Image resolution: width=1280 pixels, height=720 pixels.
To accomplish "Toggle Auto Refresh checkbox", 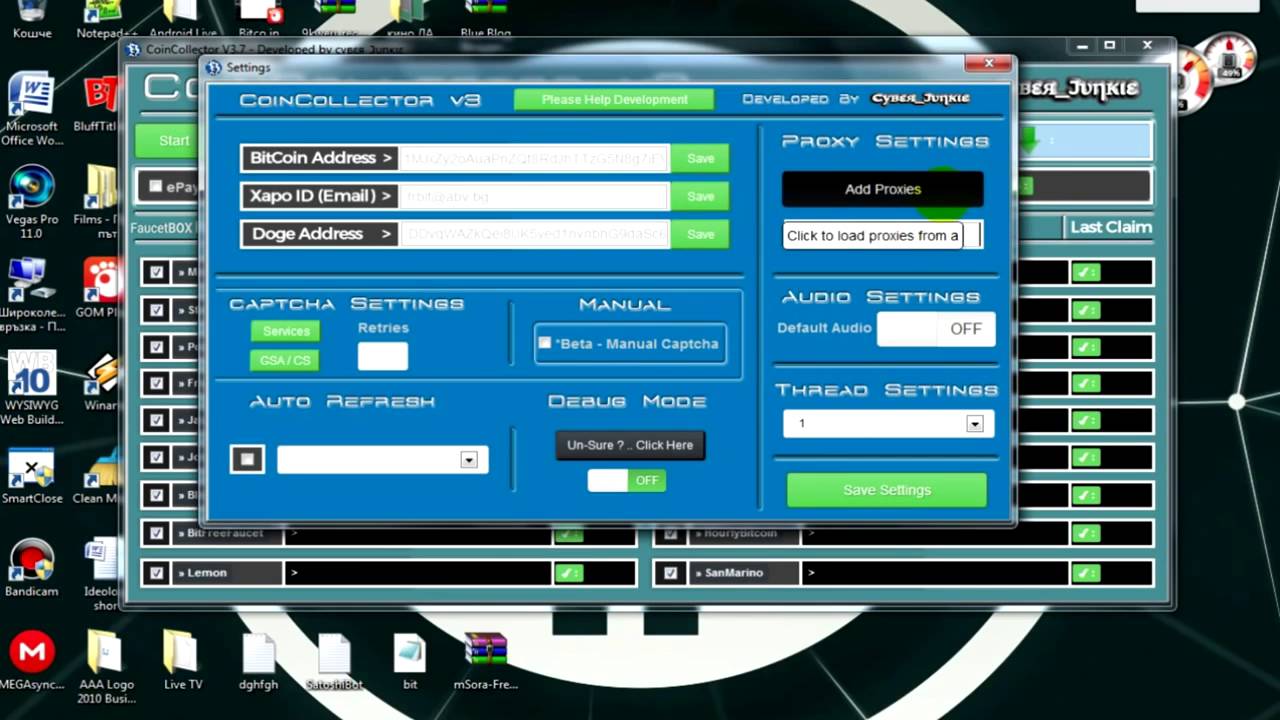I will pos(247,459).
